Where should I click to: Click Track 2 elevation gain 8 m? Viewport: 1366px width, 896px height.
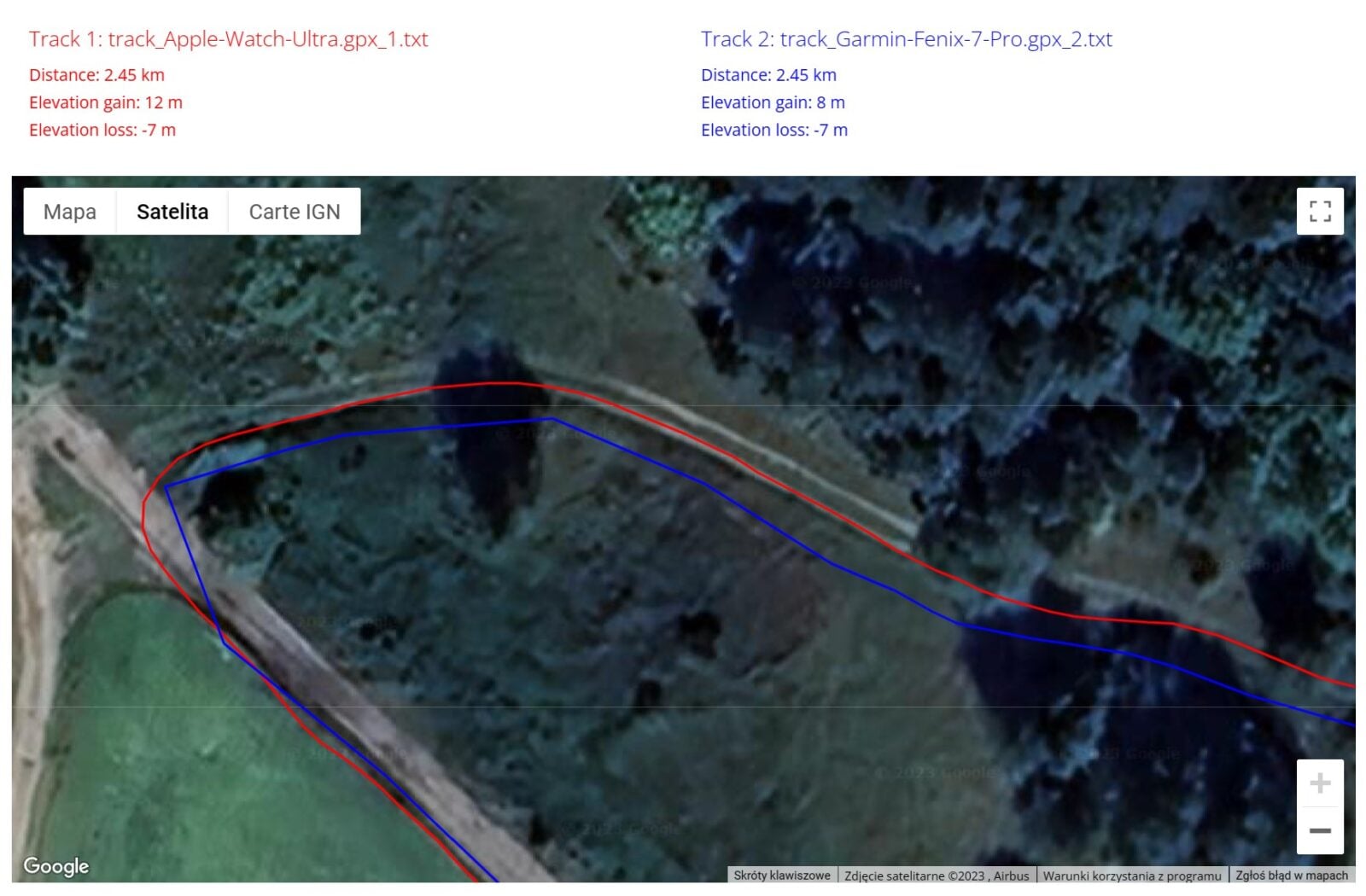(773, 102)
